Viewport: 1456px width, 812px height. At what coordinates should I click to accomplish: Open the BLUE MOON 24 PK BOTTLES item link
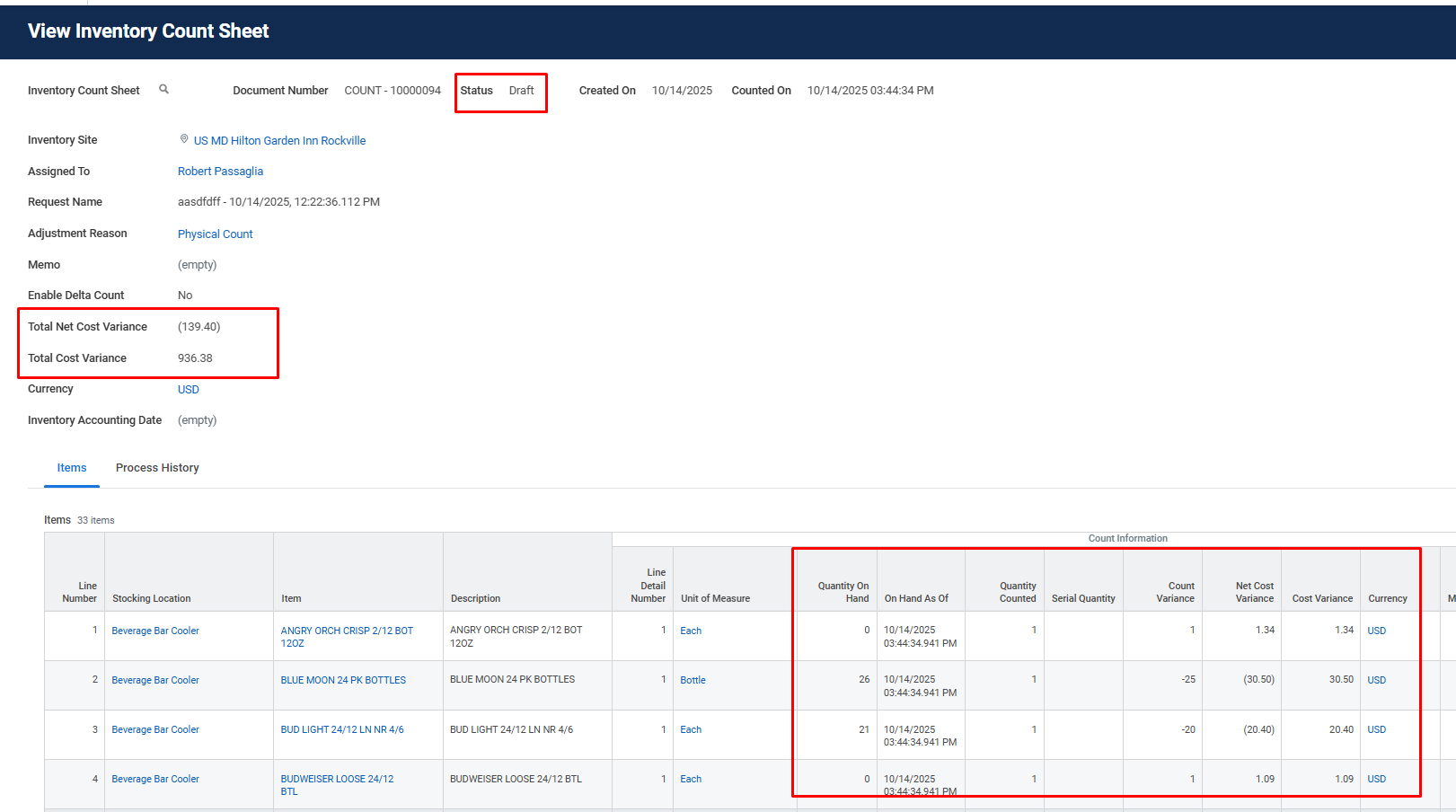point(343,680)
